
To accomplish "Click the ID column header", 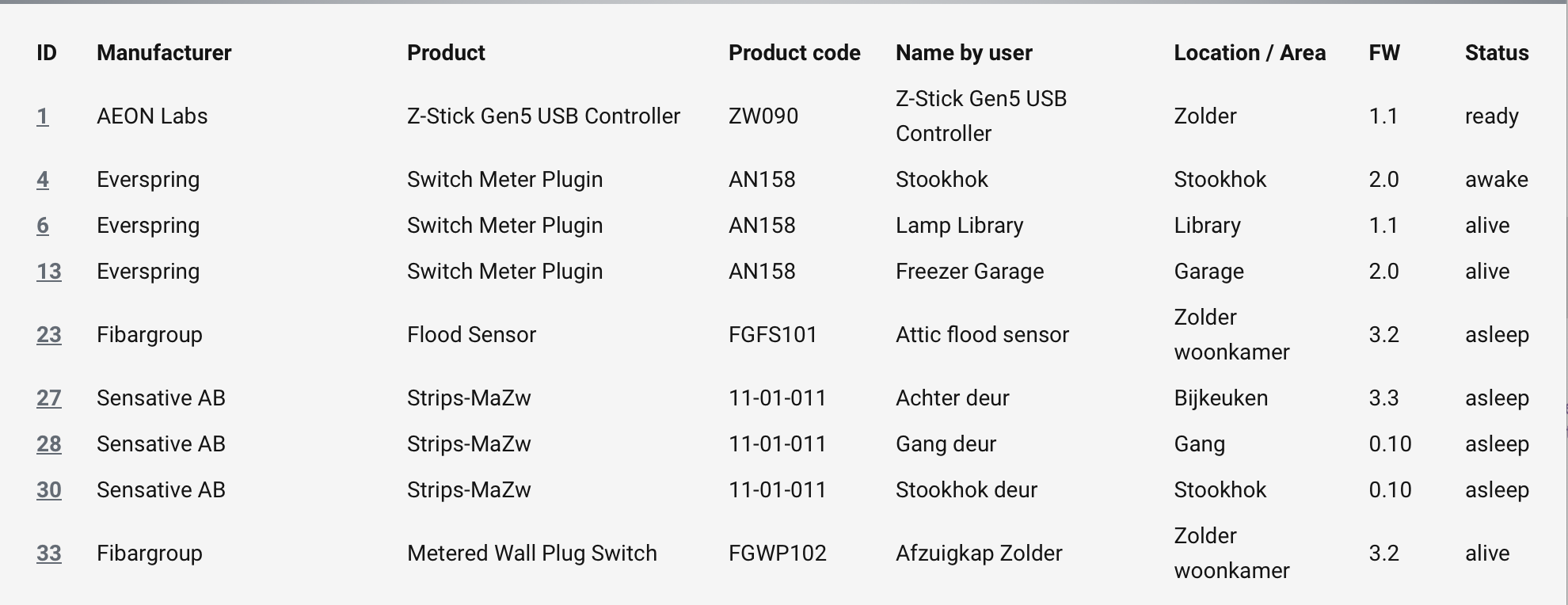I will (x=47, y=53).
